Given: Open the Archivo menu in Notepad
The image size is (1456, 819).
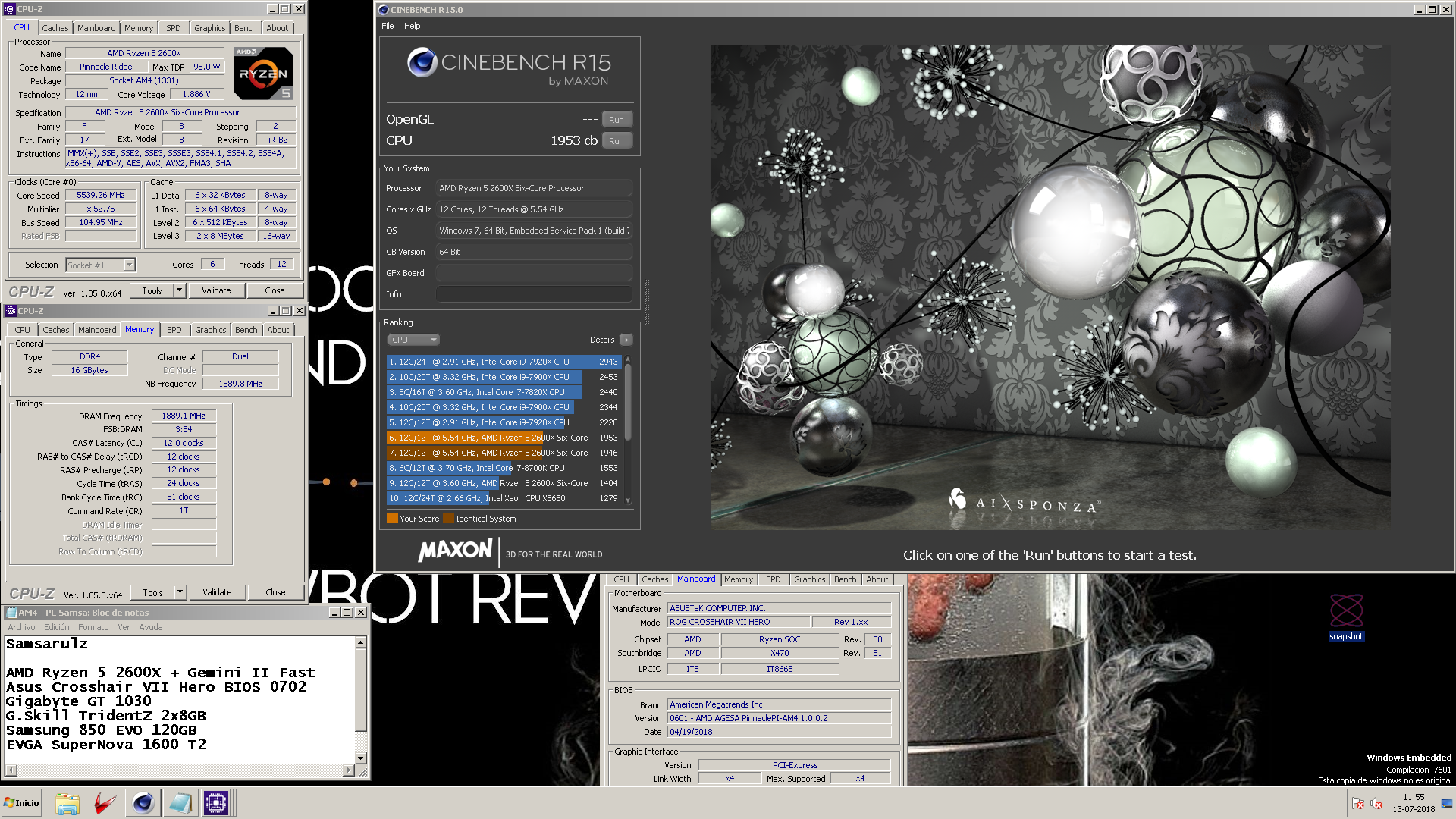Looking at the screenshot, I should 21,627.
